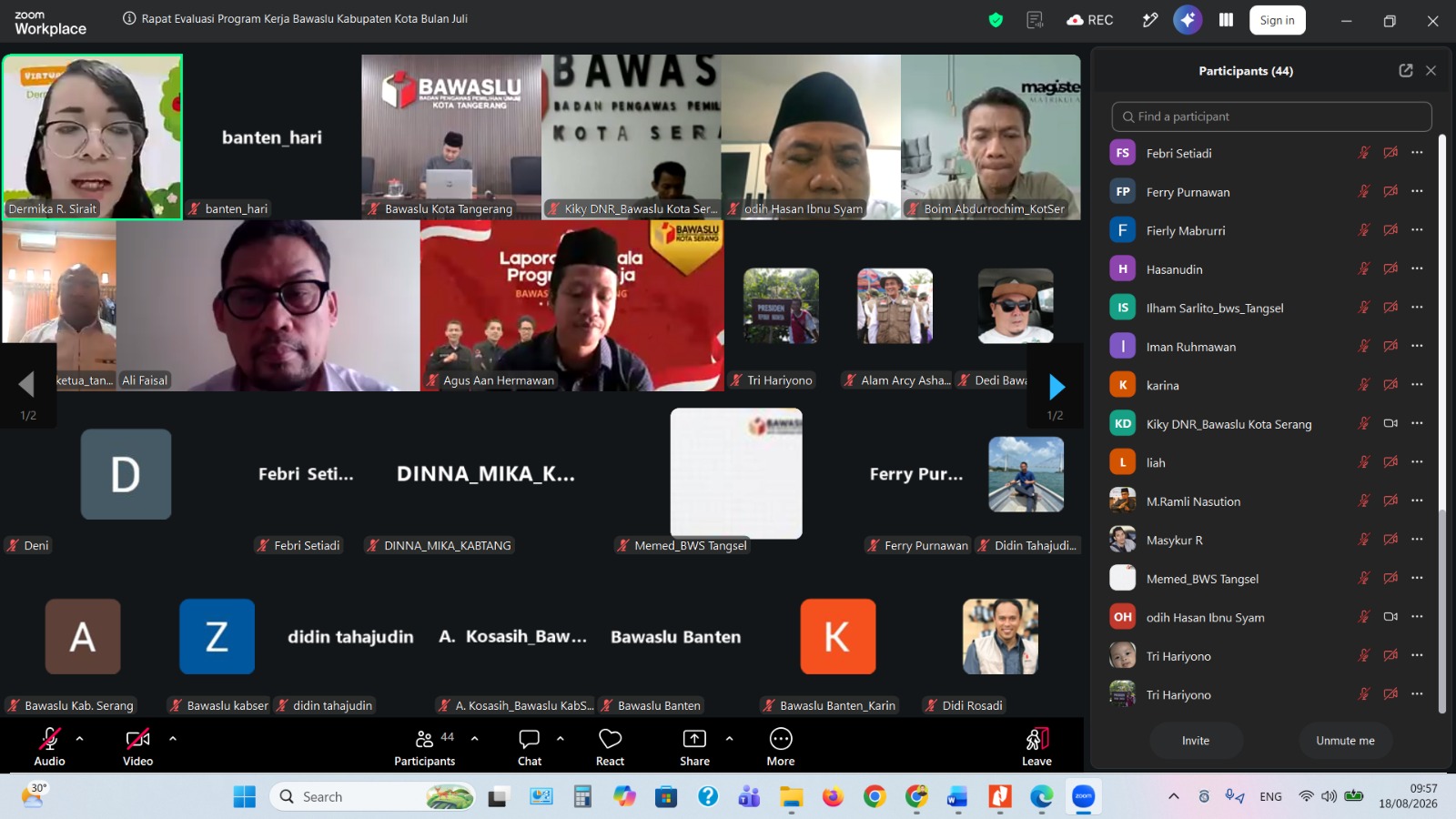The image size is (1456, 819).
Task: Select Ali Faisal video tile
Action: [268, 306]
